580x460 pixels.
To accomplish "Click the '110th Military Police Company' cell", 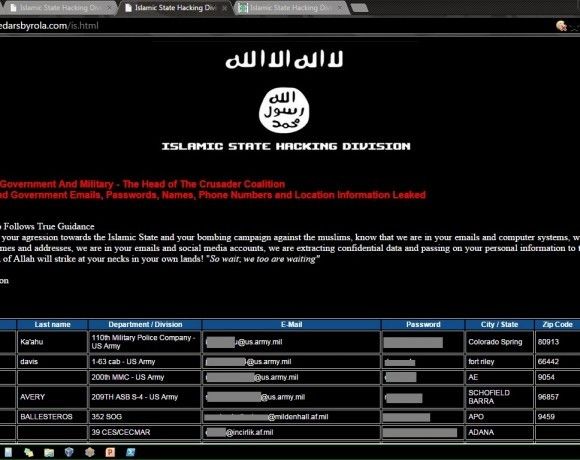I will pos(145,342).
